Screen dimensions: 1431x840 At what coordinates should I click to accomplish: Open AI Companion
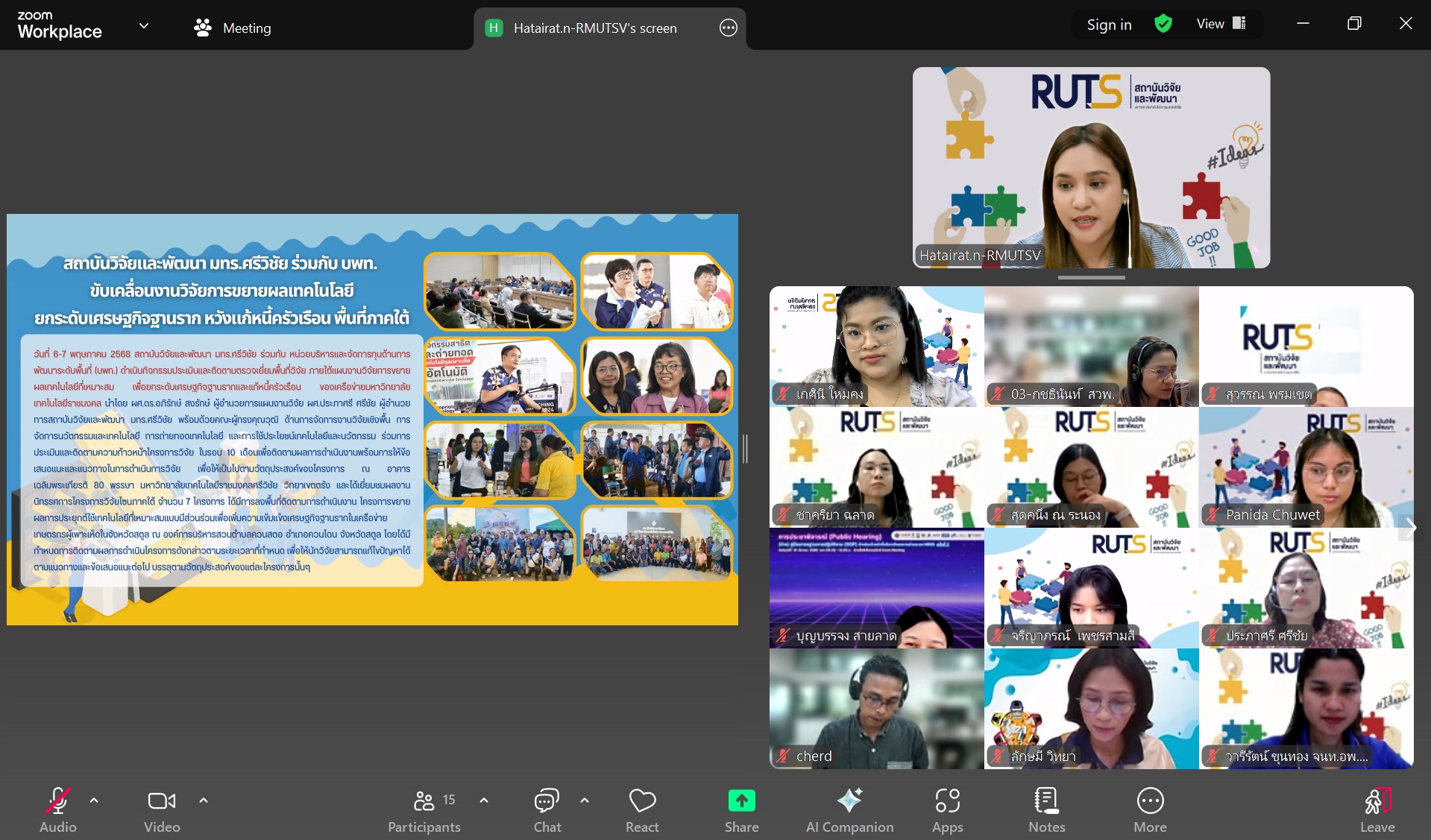click(849, 810)
